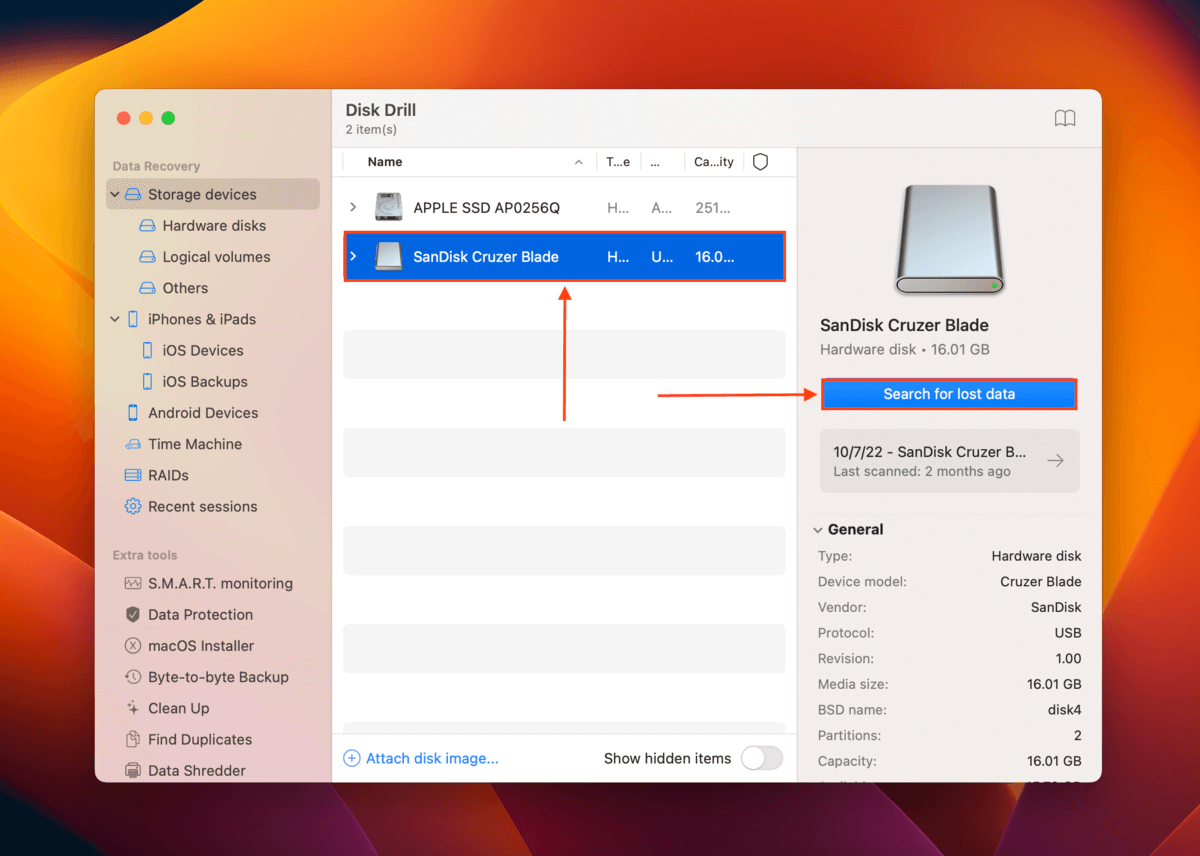Click the arrow on last scanned session
This screenshot has width=1200, height=856.
pyautogui.click(x=1055, y=461)
